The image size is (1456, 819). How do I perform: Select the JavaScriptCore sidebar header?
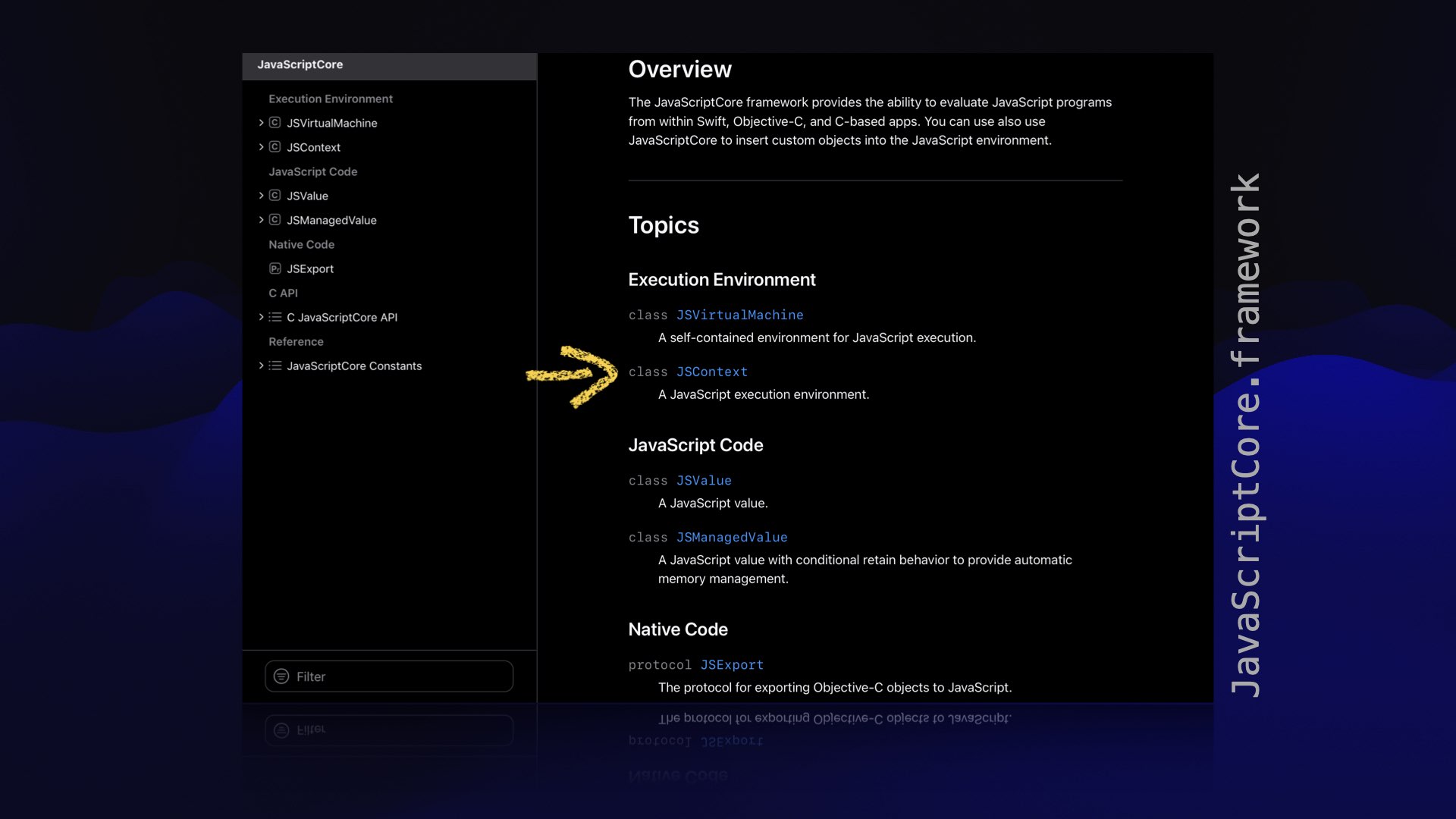click(x=300, y=65)
